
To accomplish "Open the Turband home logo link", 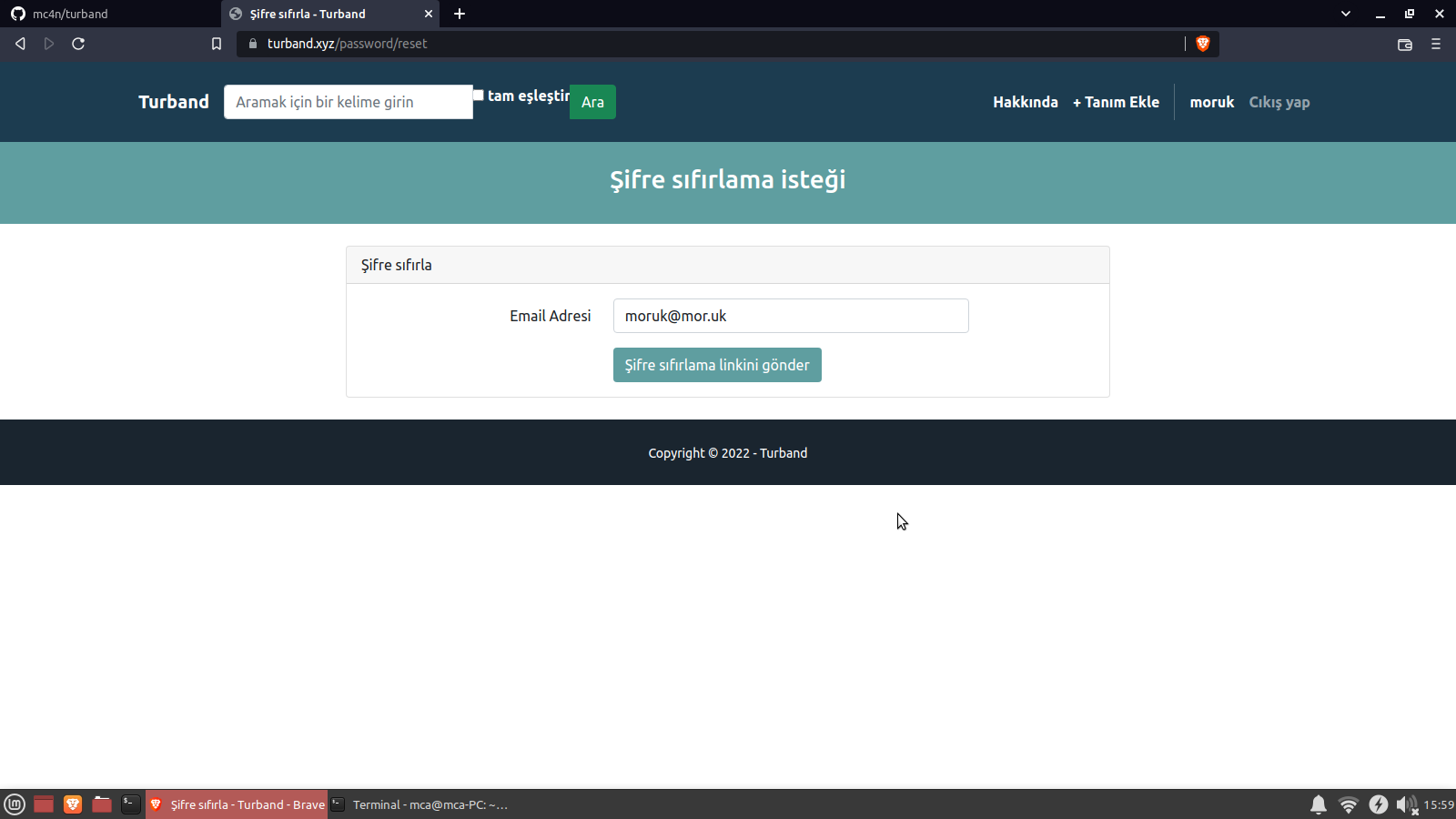I will pyautogui.click(x=174, y=102).
